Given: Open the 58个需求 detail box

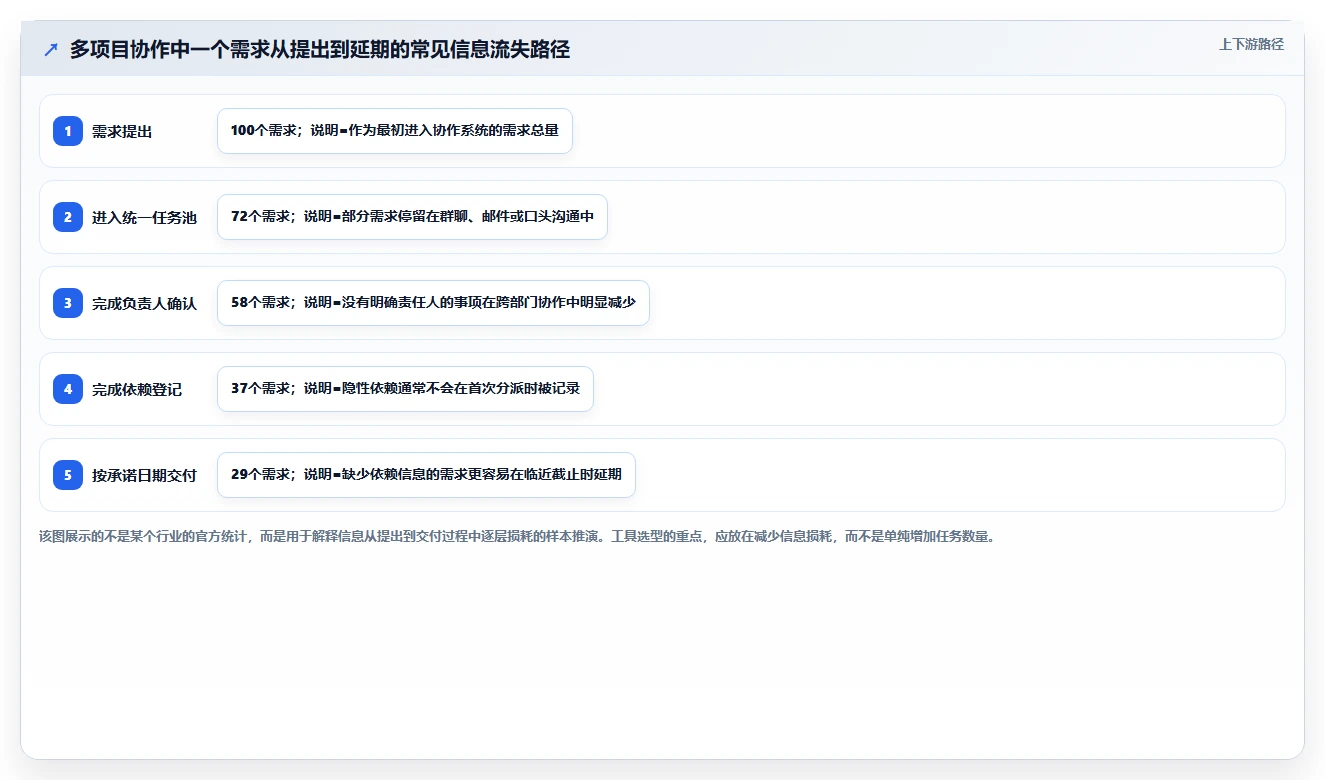Looking at the screenshot, I should click(433, 303).
